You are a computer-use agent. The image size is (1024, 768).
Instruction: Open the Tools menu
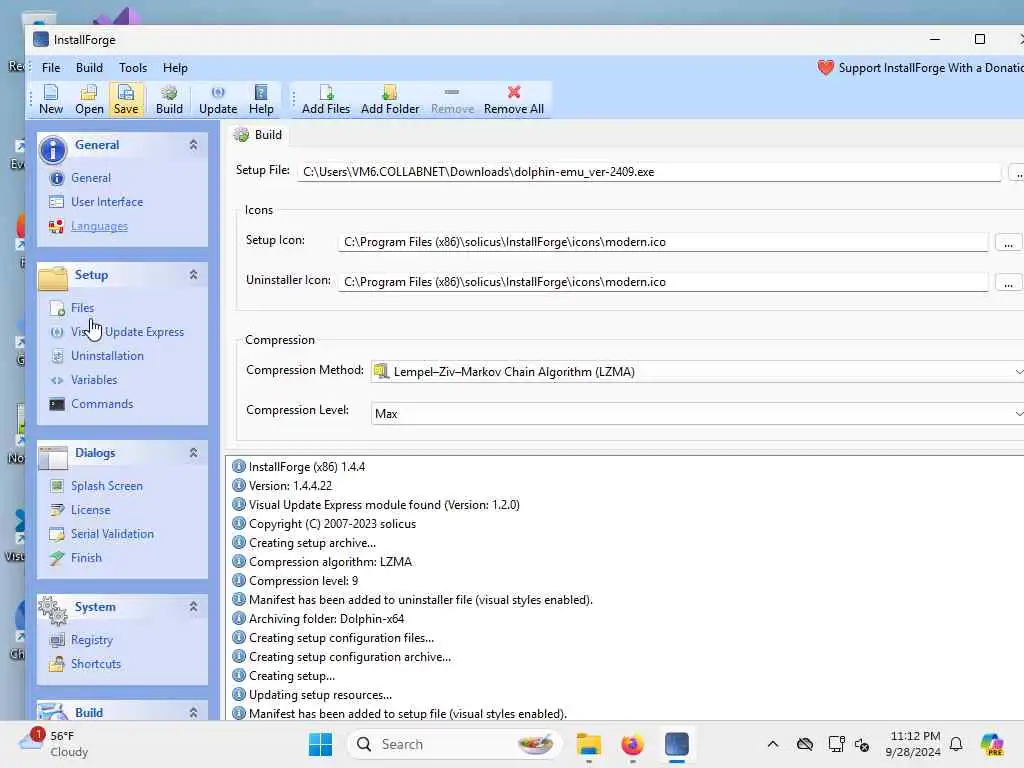point(133,68)
